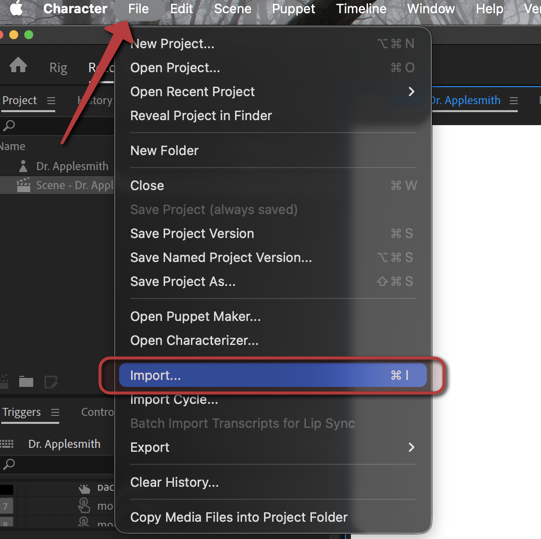Select Copy Media Files into Project Folder
Image resolution: width=541 pixels, height=539 pixels.
point(273,517)
